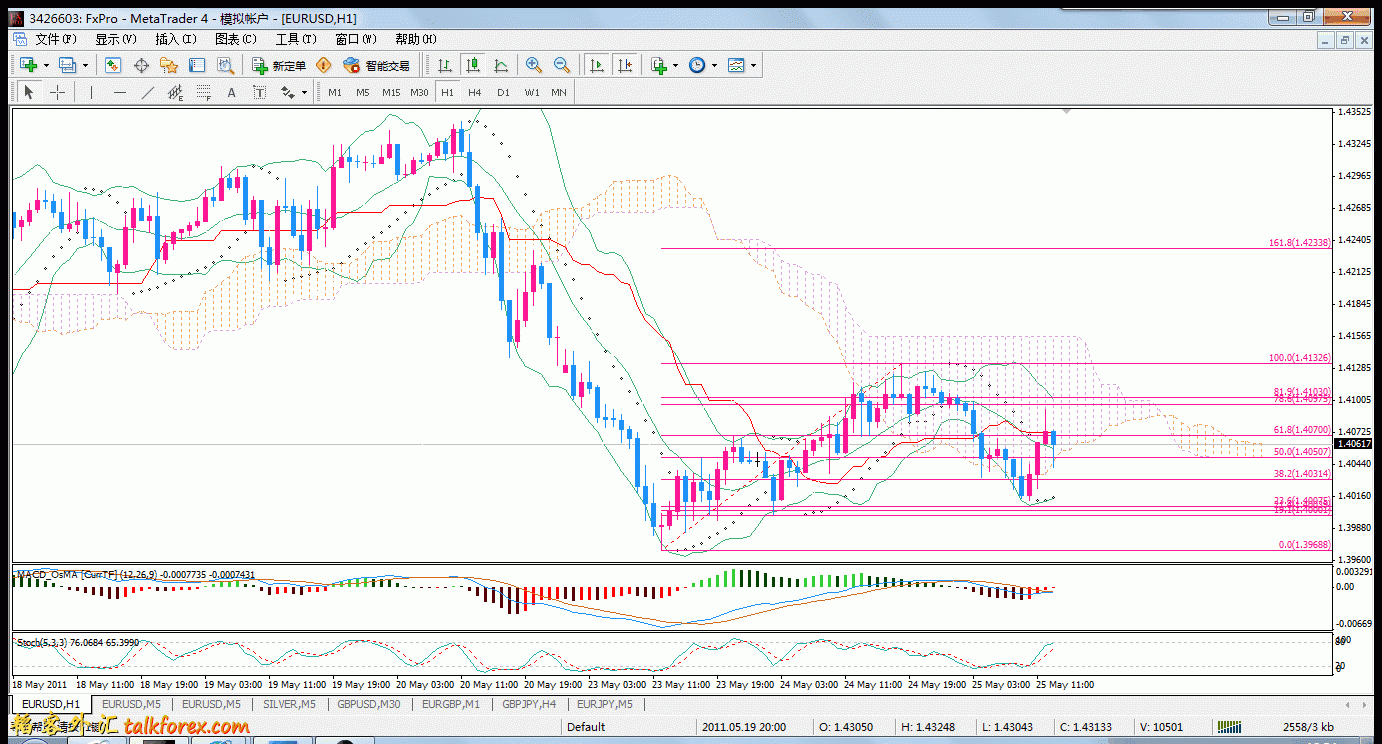Activate the crosshair cursor
Screen dimensions: 1382x744
click(x=57, y=92)
